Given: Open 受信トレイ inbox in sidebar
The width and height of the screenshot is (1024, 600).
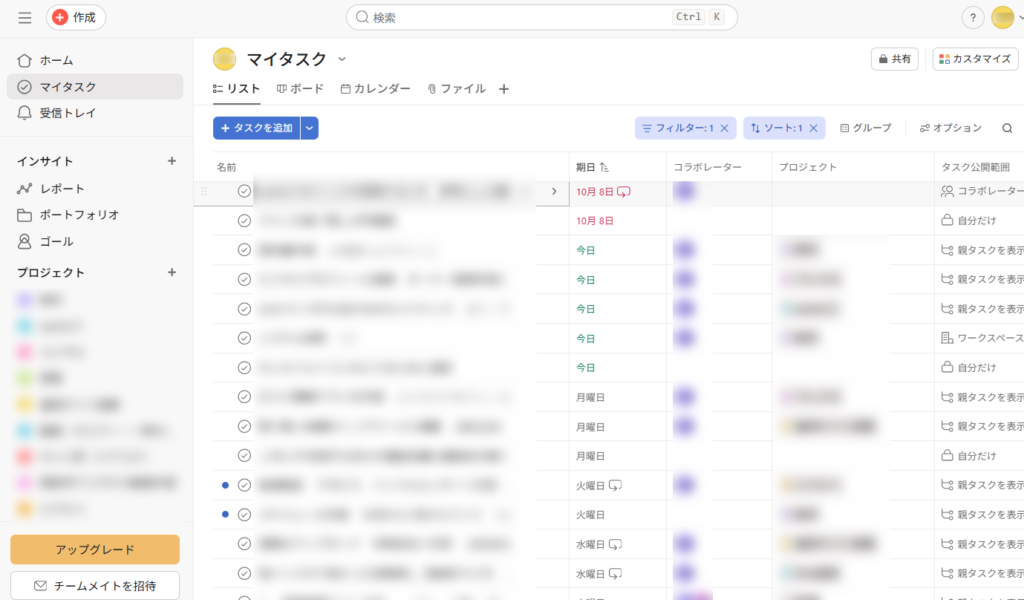Looking at the screenshot, I should tap(68, 113).
